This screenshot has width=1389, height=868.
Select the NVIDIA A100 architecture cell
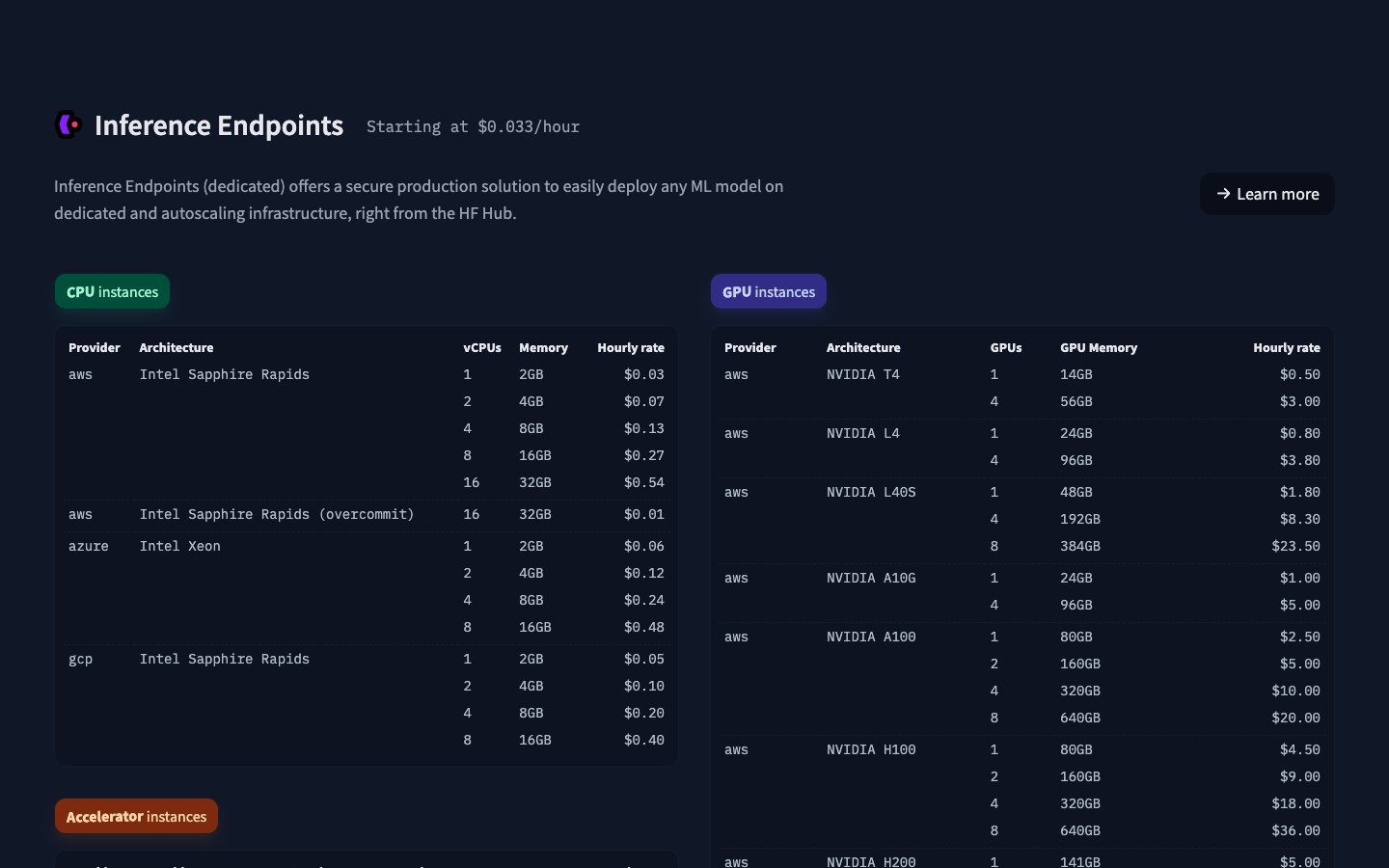[871, 637]
